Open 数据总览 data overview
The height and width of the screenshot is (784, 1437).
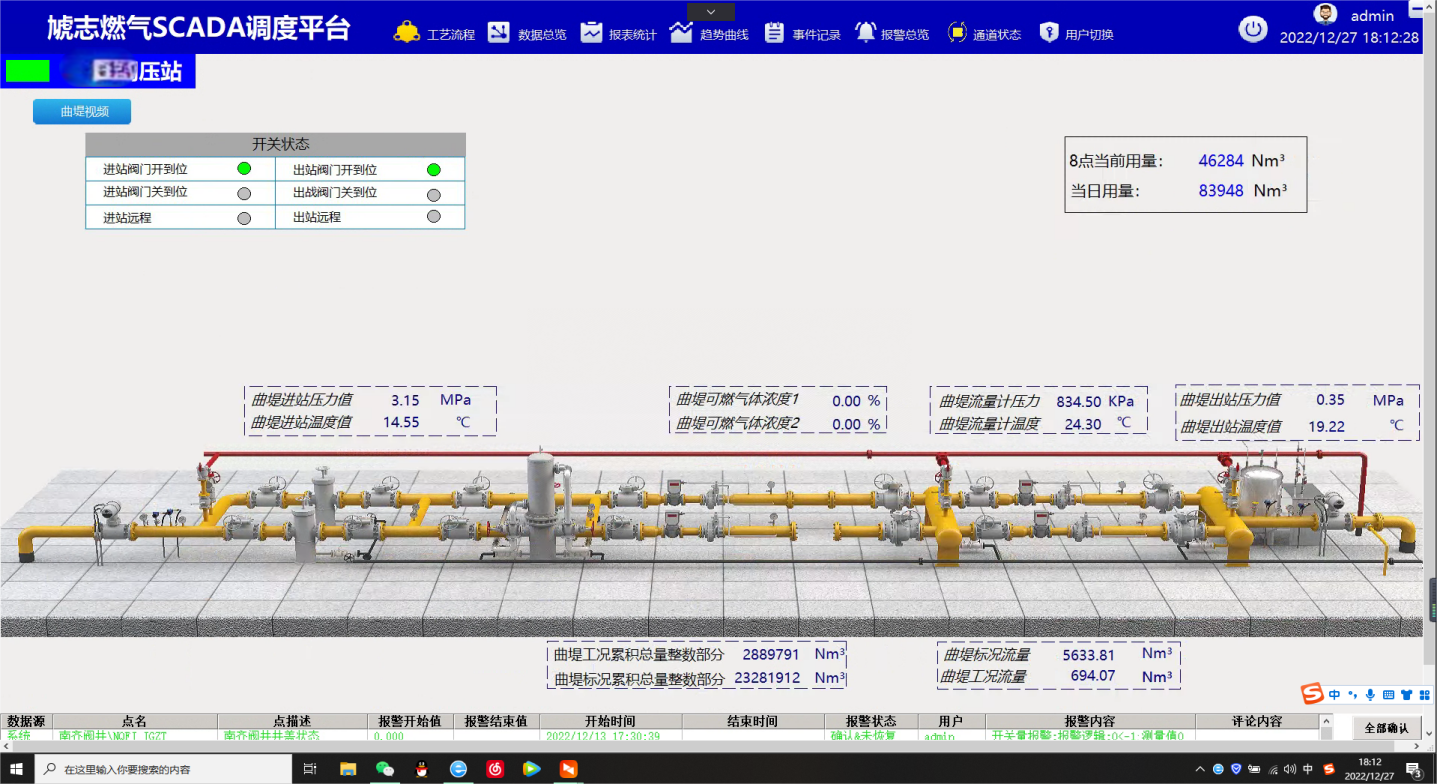click(527, 33)
